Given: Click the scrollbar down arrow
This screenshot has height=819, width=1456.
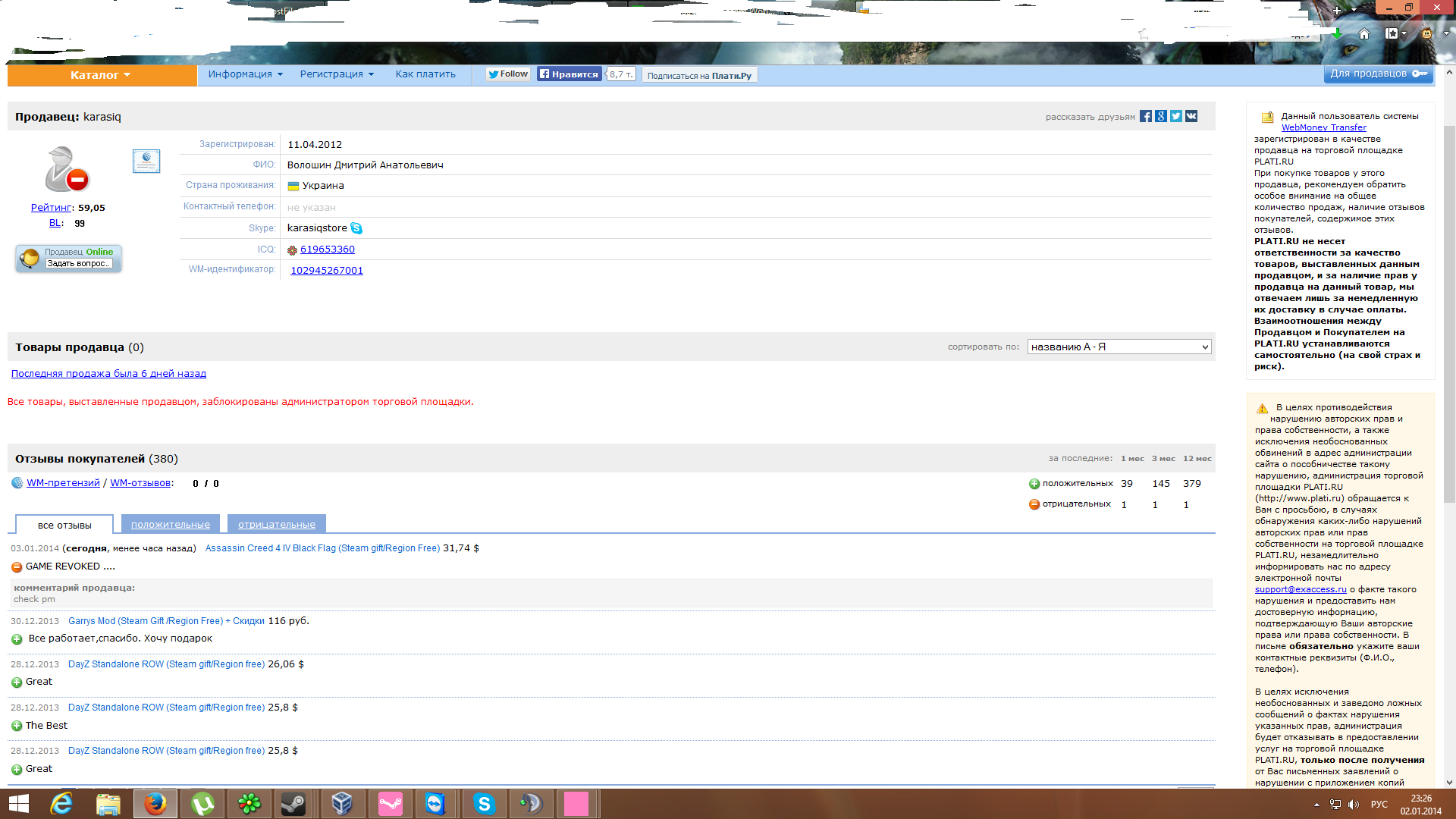Looking at the screenshot, I should [1449, 783].
